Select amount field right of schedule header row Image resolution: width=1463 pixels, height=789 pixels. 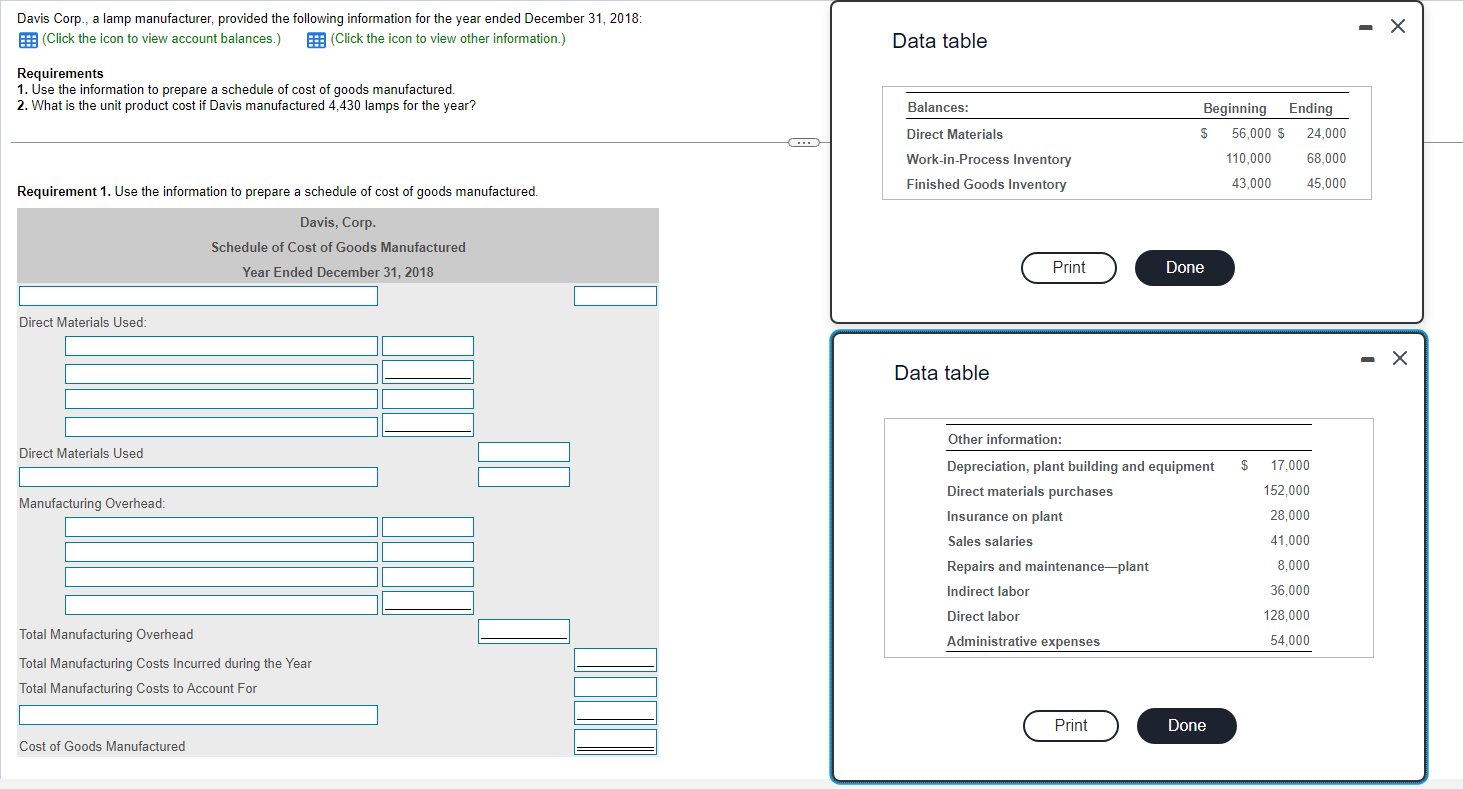coord(615,296)
